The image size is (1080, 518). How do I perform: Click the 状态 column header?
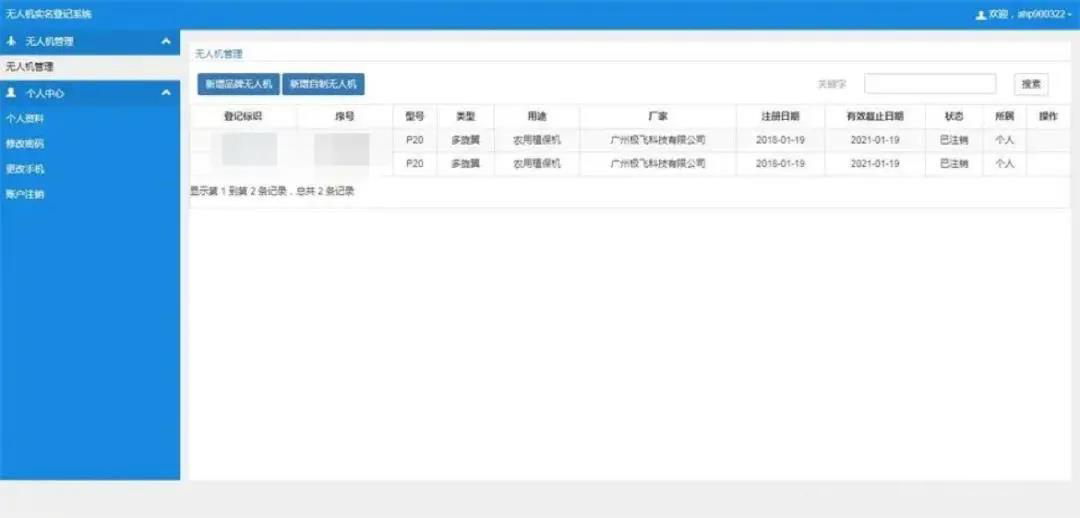(953, 116)
